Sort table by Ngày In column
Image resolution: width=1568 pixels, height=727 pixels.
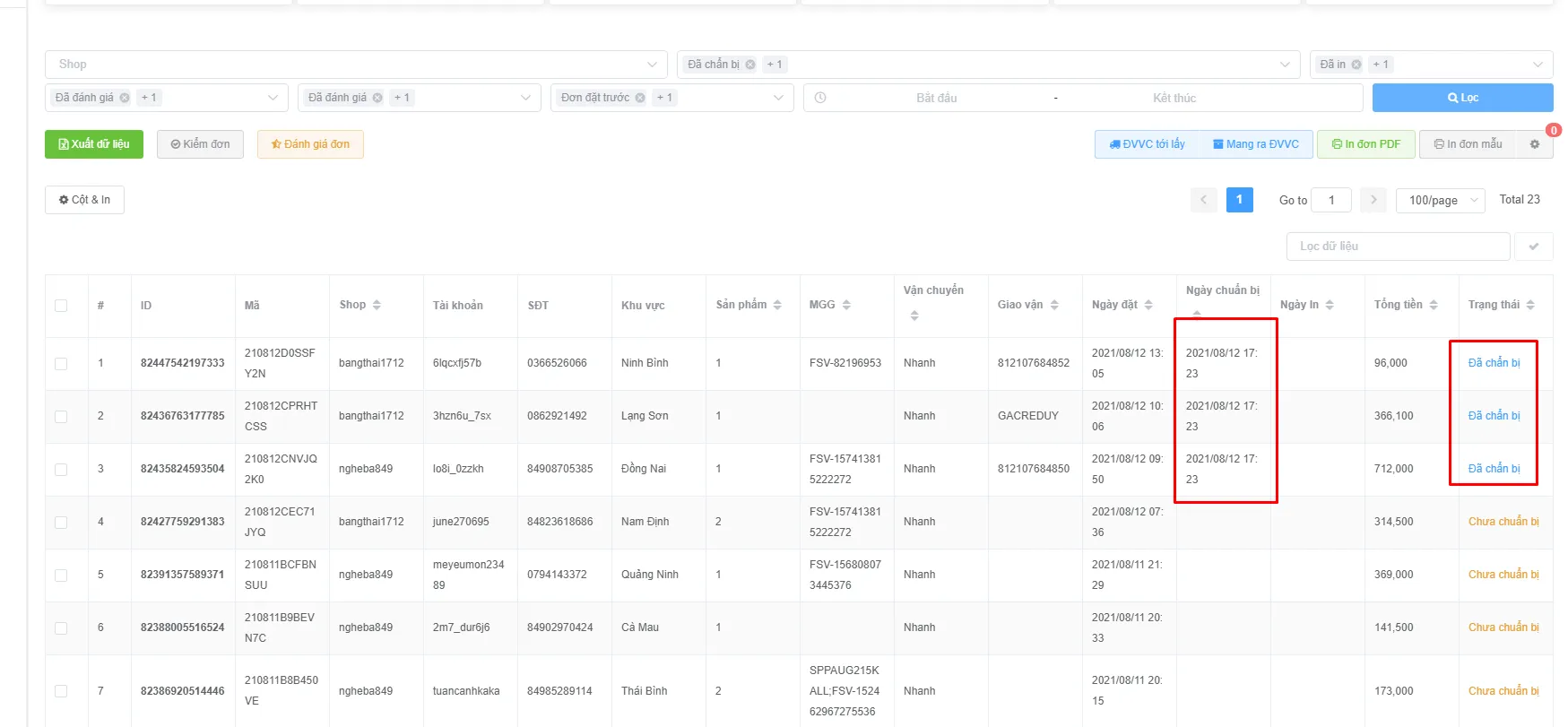pyautogui.click(x=1330, y=305)
